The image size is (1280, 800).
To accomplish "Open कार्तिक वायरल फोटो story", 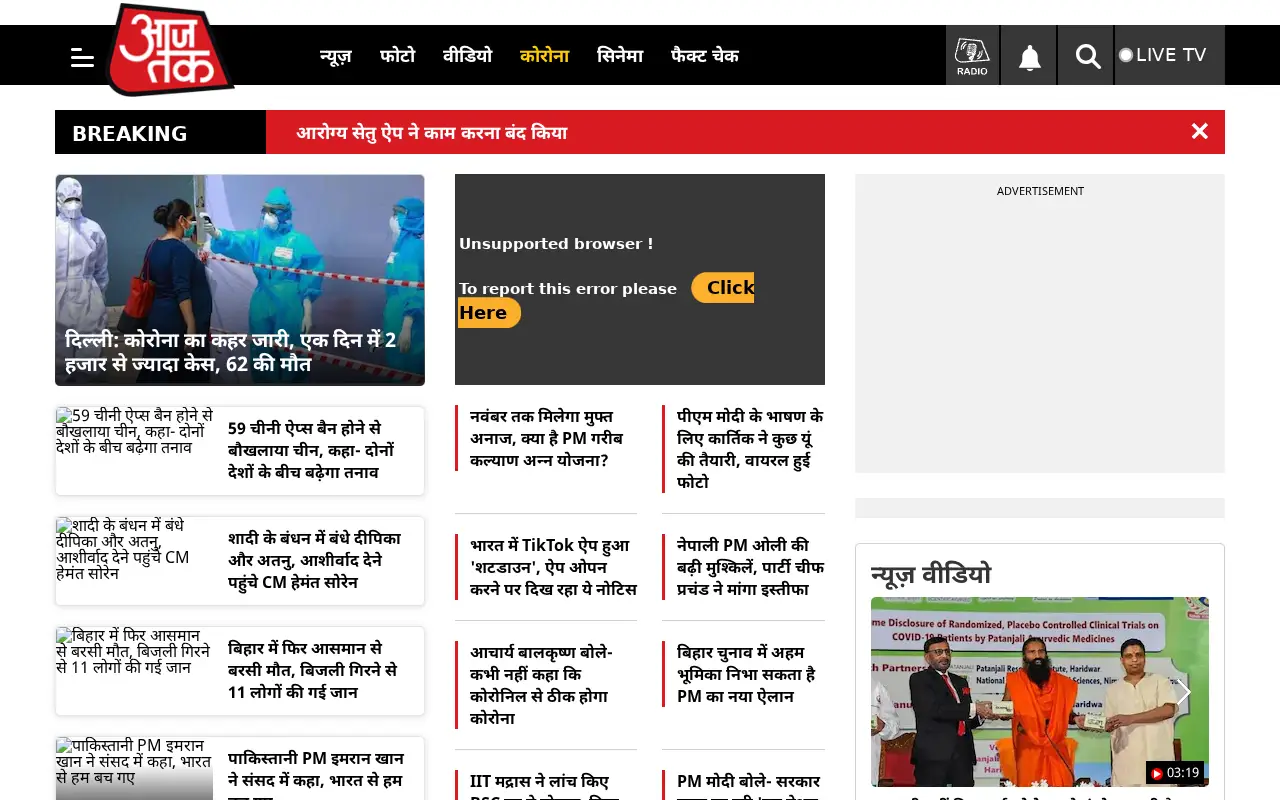I will coord(750,449).
